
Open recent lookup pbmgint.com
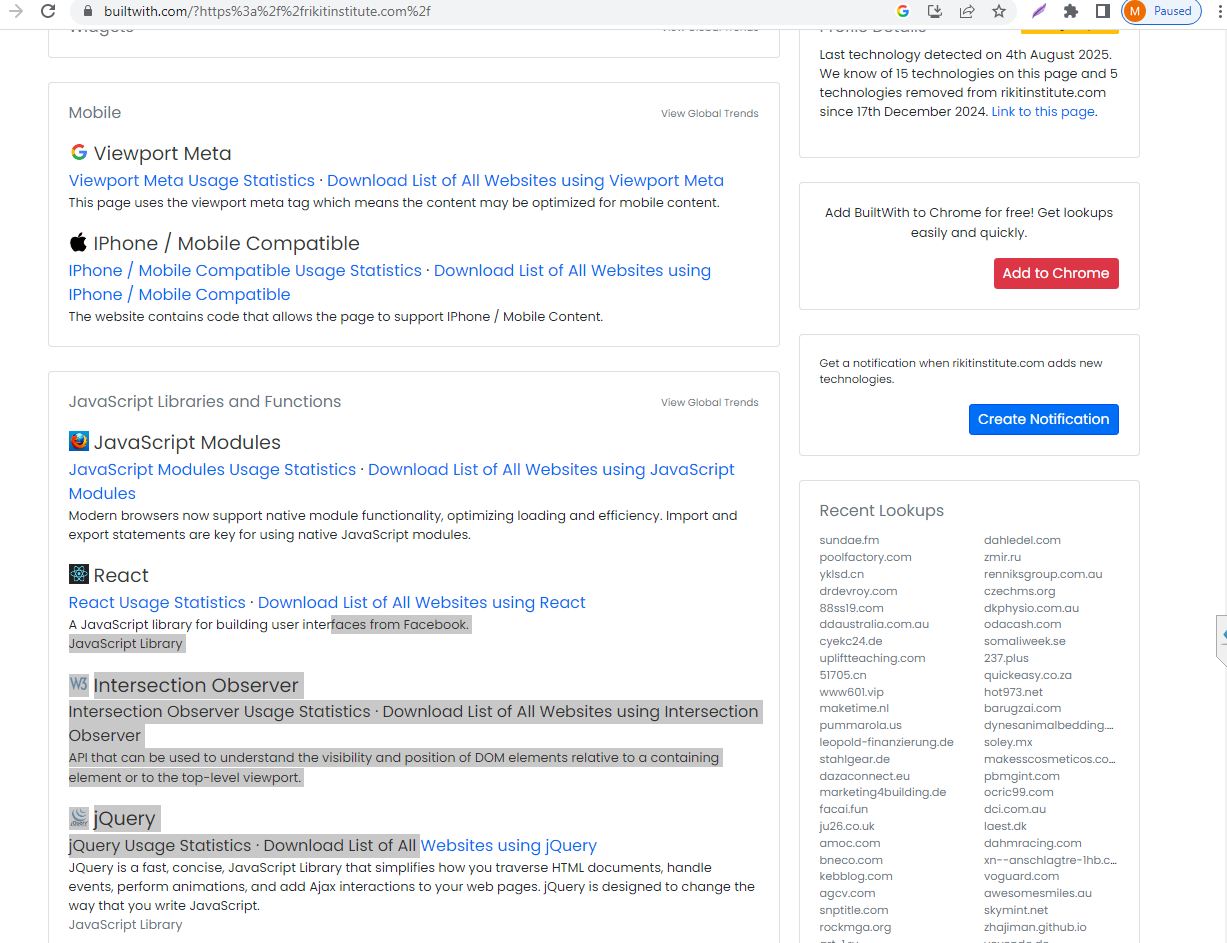pos(1022,776)
